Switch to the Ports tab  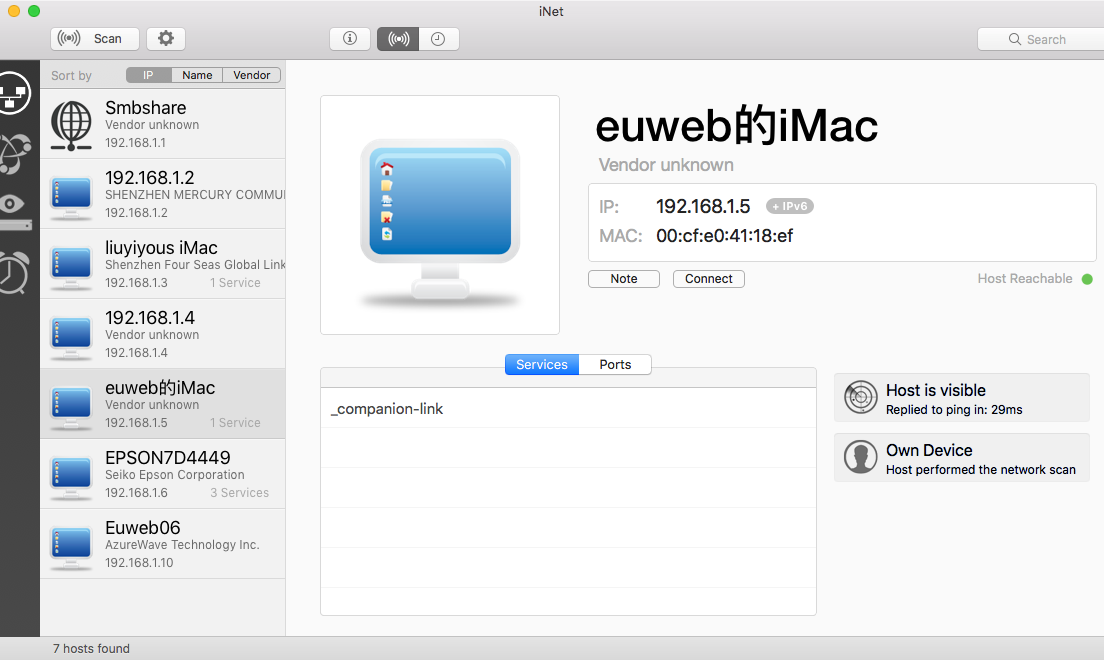tap(615, 364)
